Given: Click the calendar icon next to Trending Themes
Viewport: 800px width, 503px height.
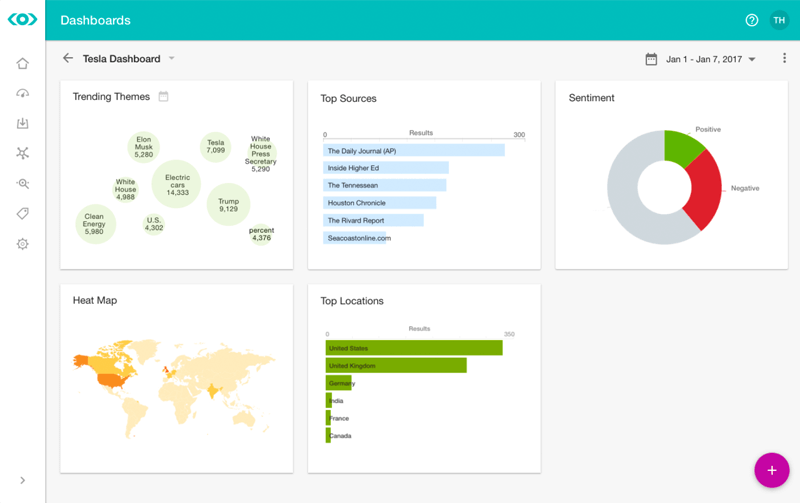Looking at the screenshot, I should click(x=163, y=96).
